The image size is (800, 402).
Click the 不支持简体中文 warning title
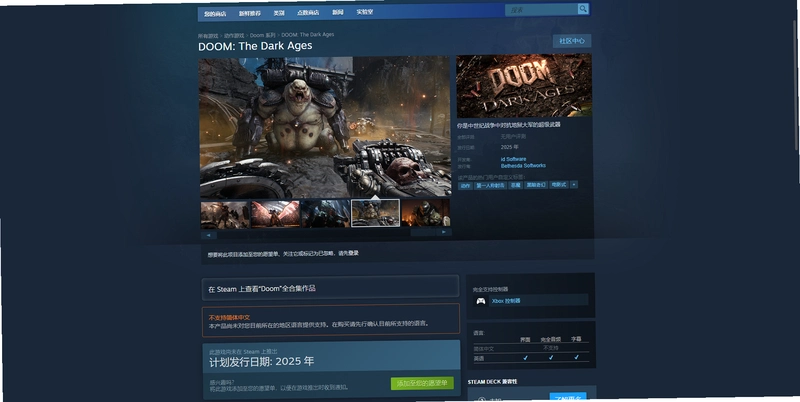point(229,317)
